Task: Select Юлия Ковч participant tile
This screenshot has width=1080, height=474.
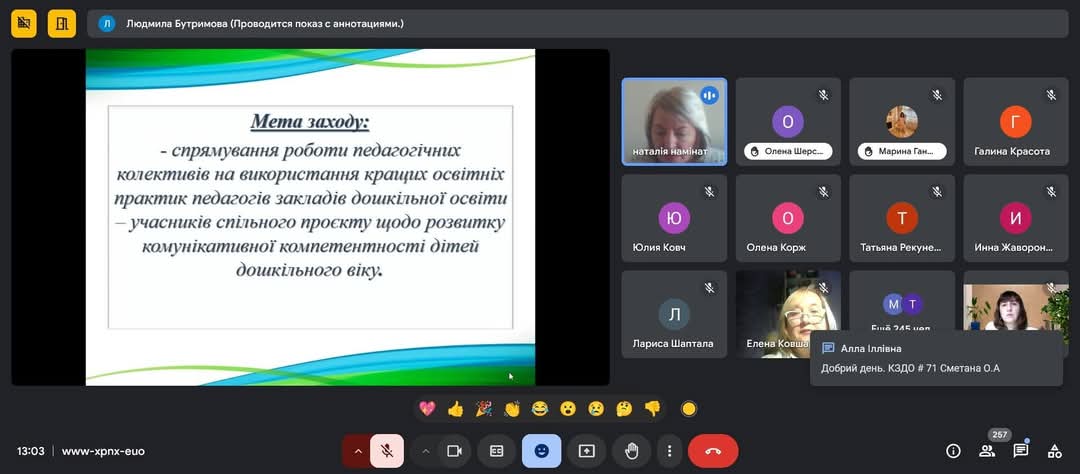Action: pyautogui.click(x=673, y=223)
